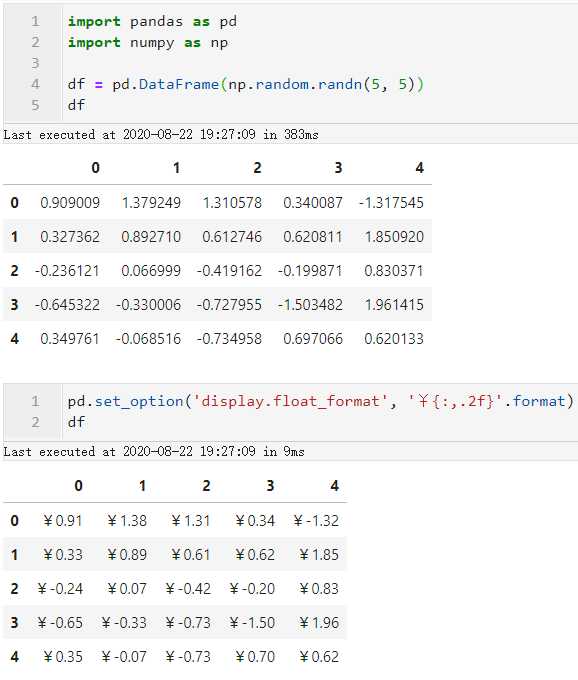The image size is (578, 680).
Task: Click column header 2 in the formatted table
Action: click(206, 486)
